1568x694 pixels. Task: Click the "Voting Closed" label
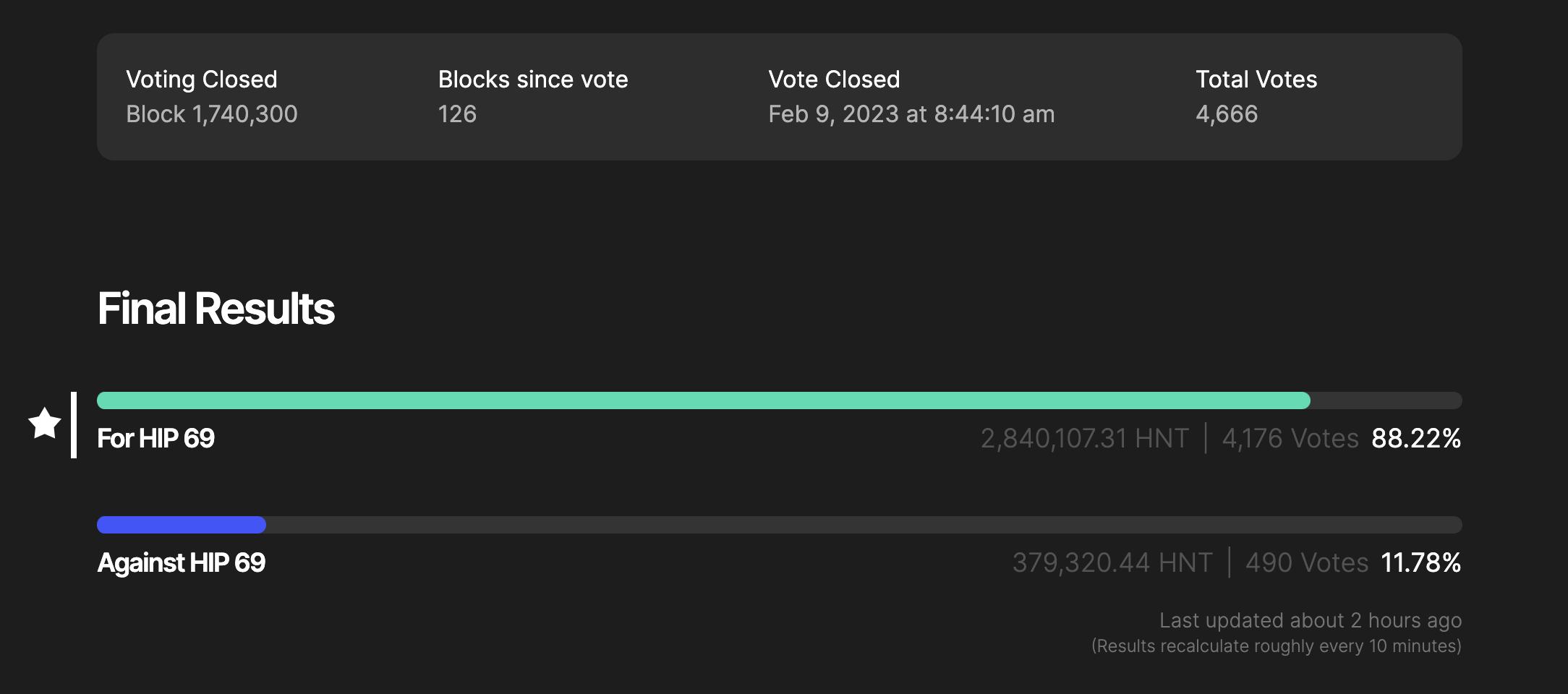coord(201,80)
